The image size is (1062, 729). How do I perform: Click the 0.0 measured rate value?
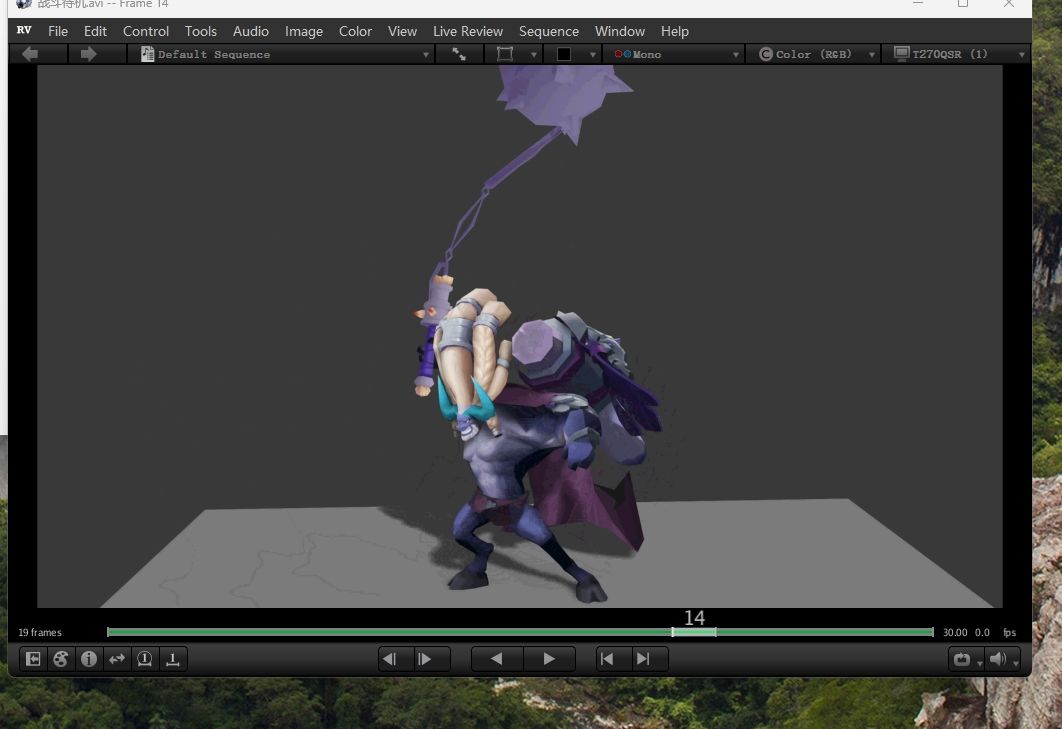982,632
